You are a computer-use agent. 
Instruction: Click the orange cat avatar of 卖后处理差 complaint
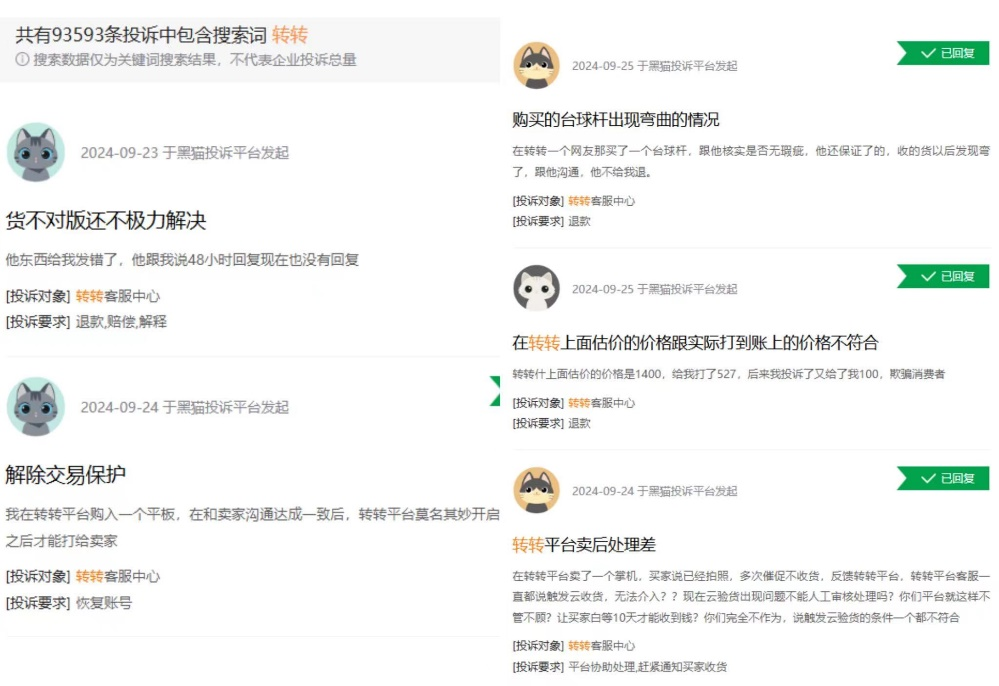536,490
